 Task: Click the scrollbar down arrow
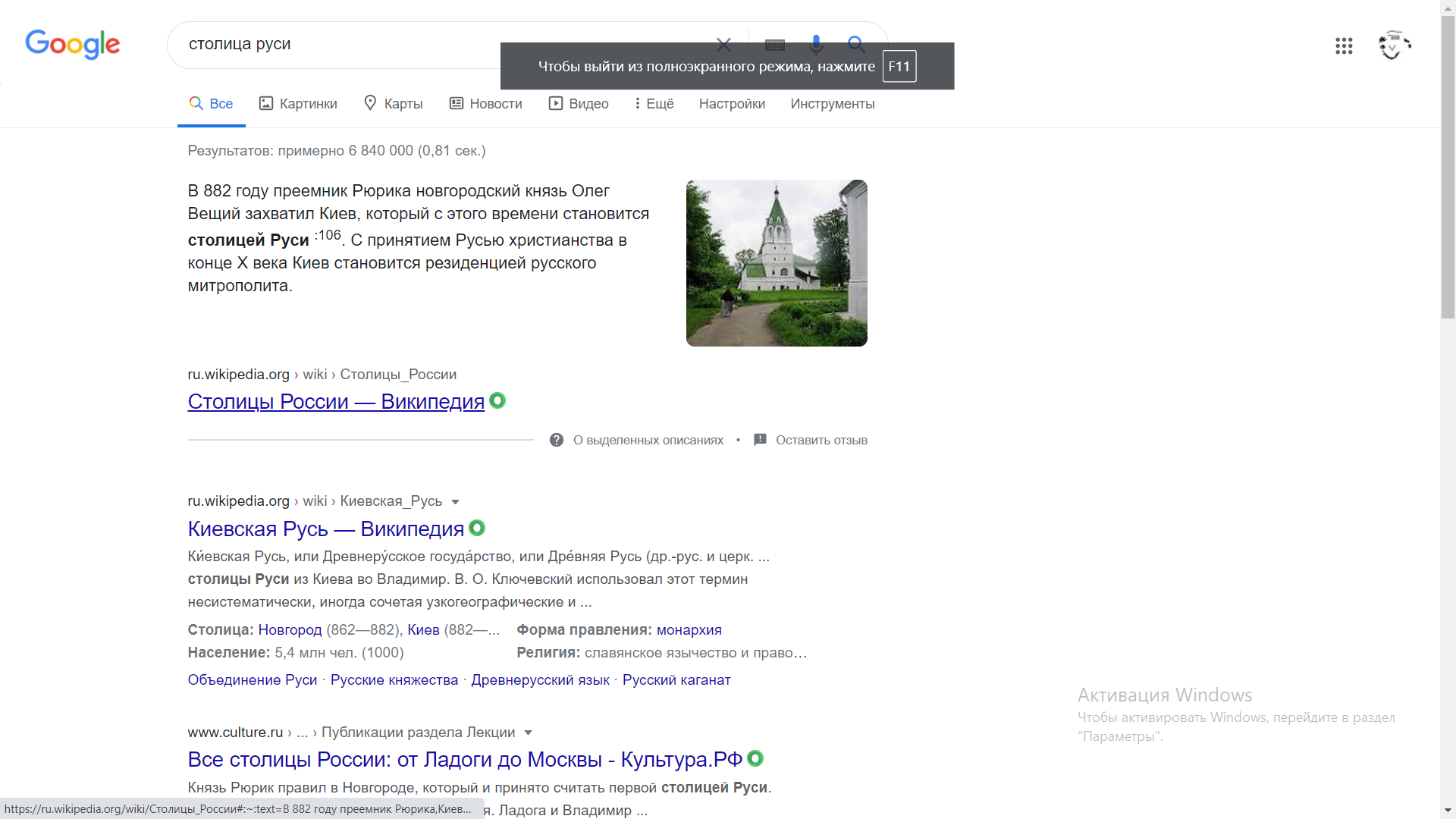(1448, 811)
